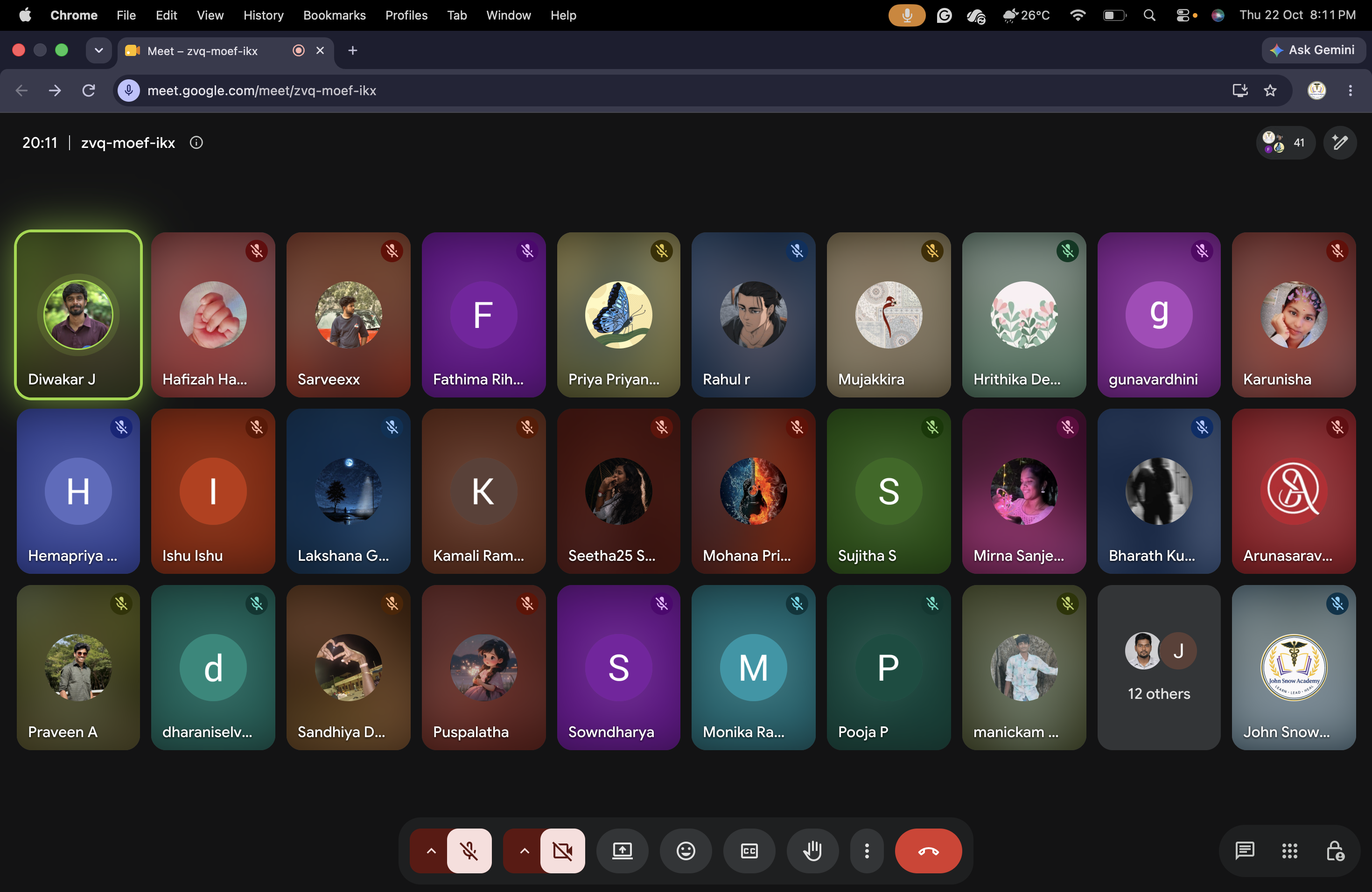Open more options three-dot menu in call bar

click(867, 850)
